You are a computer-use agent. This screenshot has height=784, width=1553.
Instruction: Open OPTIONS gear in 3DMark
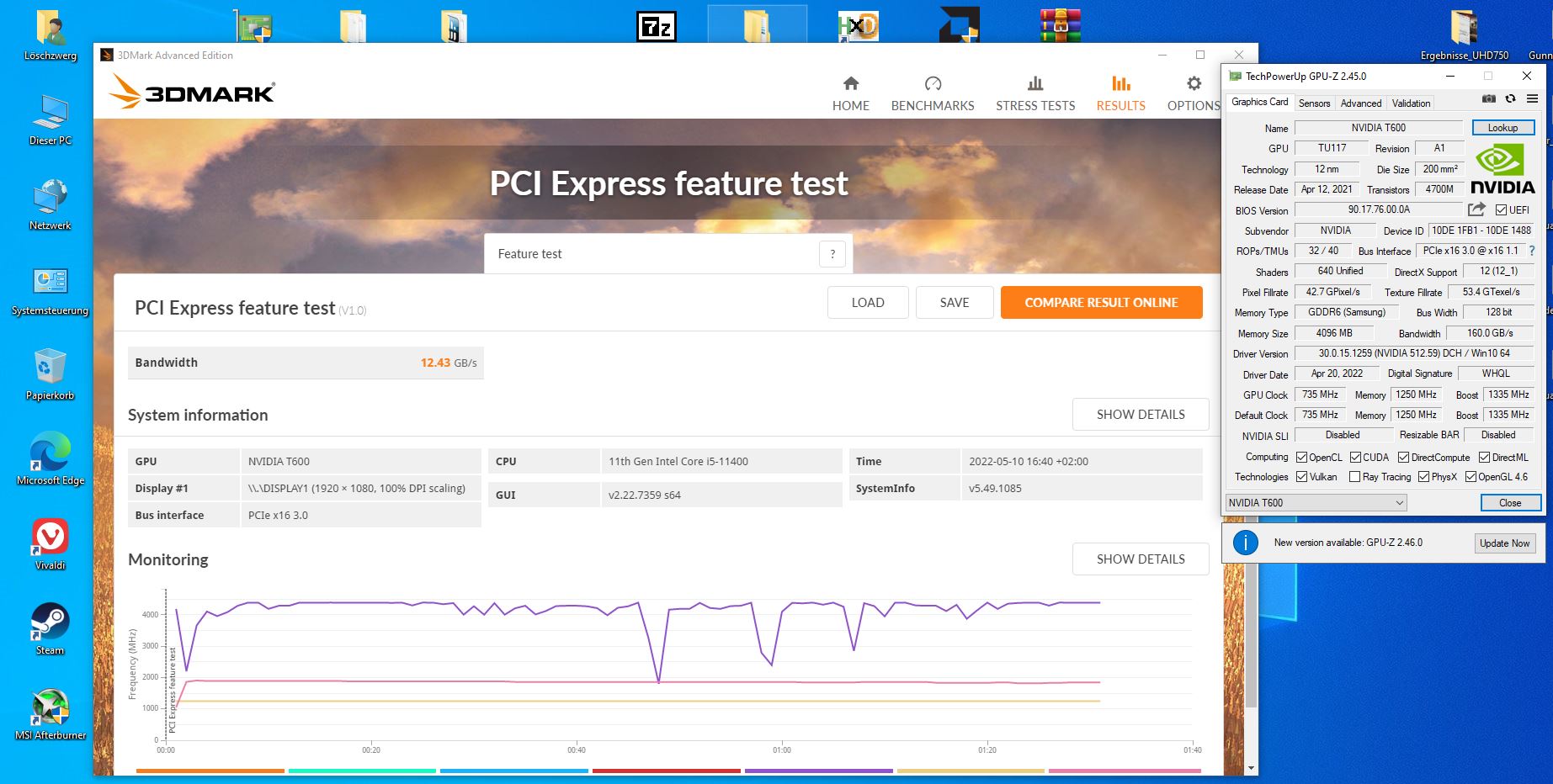1194,93
